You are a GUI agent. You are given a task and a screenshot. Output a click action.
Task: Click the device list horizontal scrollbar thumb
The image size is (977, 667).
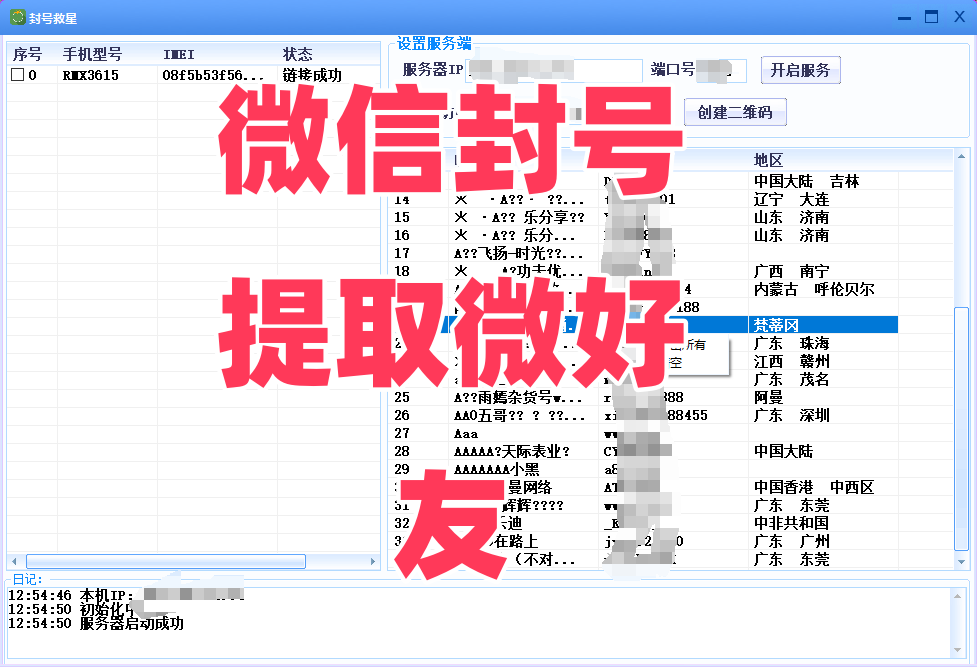click(166, 561)
